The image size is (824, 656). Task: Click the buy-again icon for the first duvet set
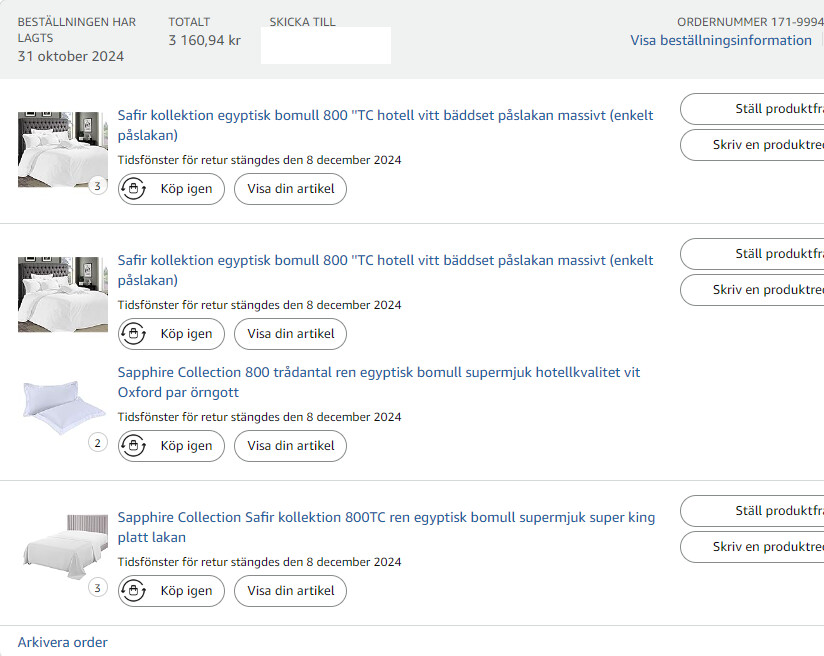tap(133, 189)
